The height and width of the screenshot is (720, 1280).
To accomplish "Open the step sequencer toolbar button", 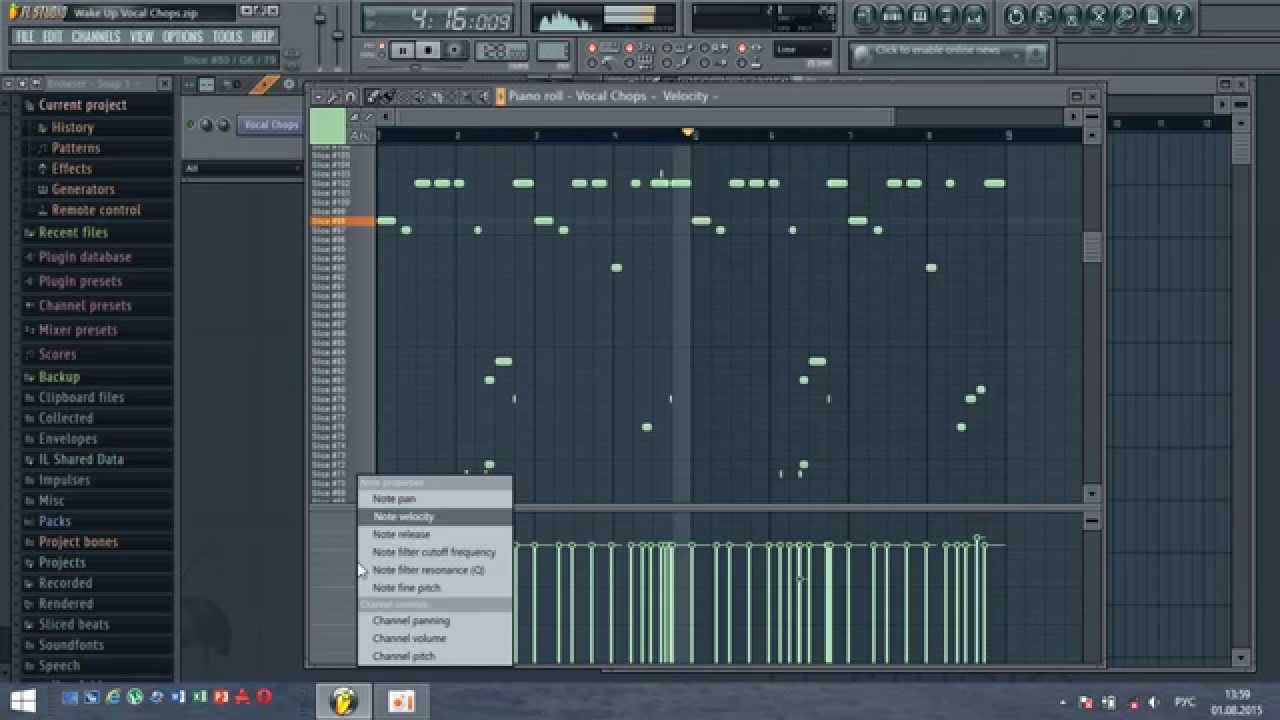I will (893, 17).
